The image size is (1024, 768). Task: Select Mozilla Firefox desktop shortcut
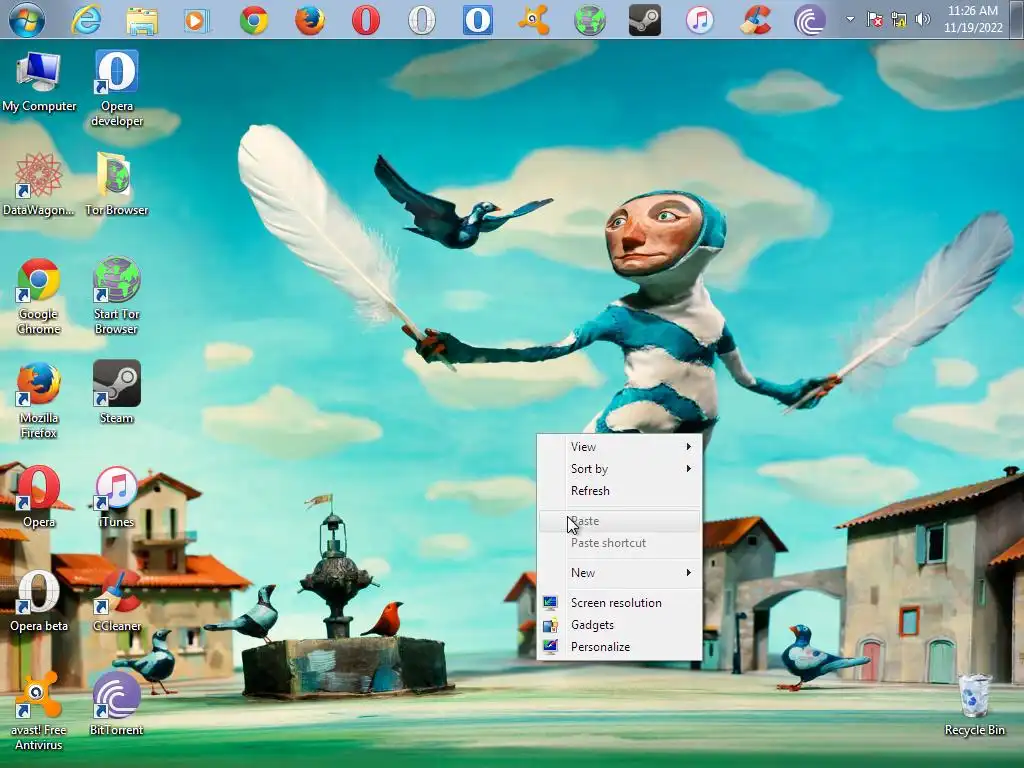pyautogui.click(x=39, y=401)
